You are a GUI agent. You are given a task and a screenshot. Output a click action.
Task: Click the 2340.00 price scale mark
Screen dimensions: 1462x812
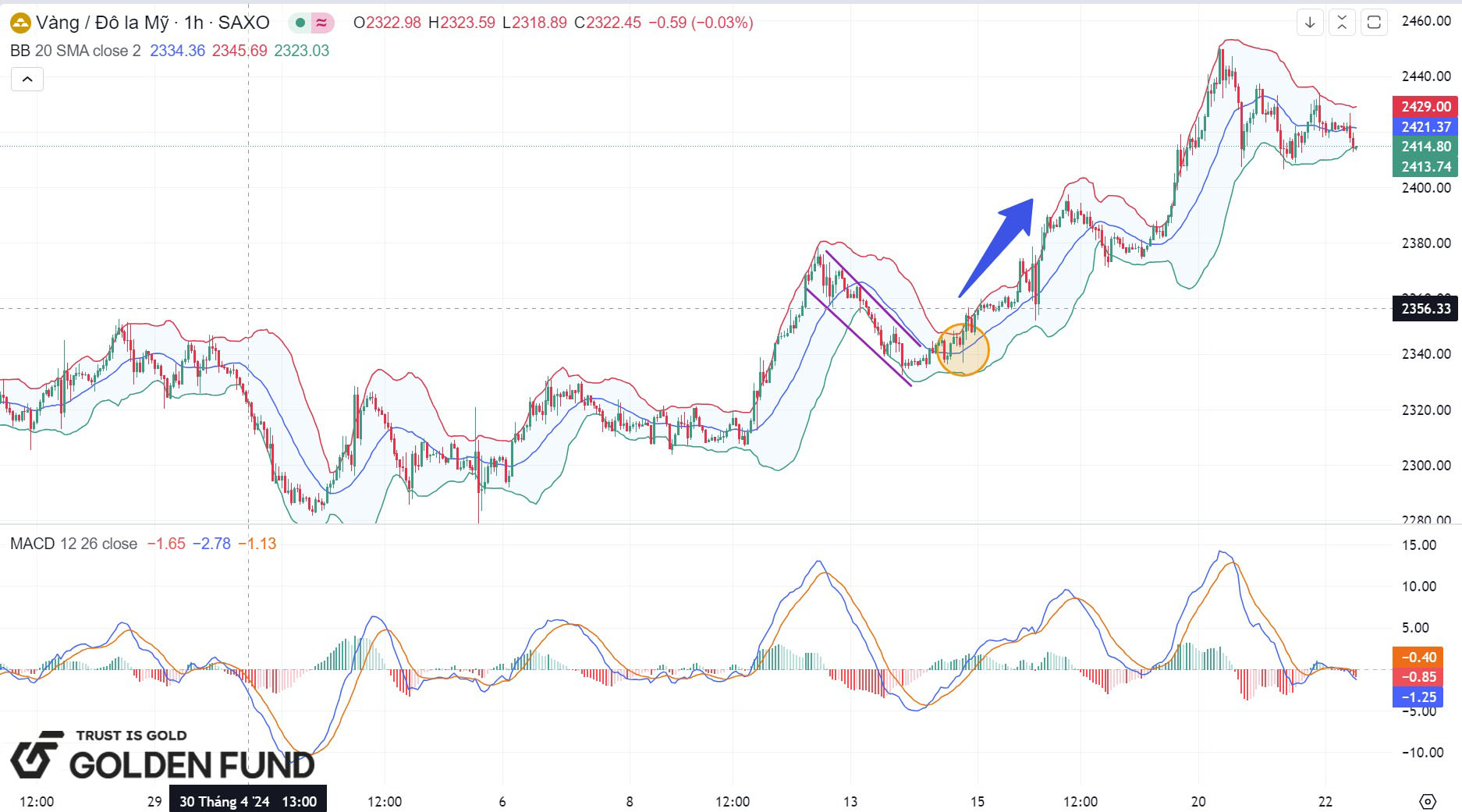tap(1426, 354)
